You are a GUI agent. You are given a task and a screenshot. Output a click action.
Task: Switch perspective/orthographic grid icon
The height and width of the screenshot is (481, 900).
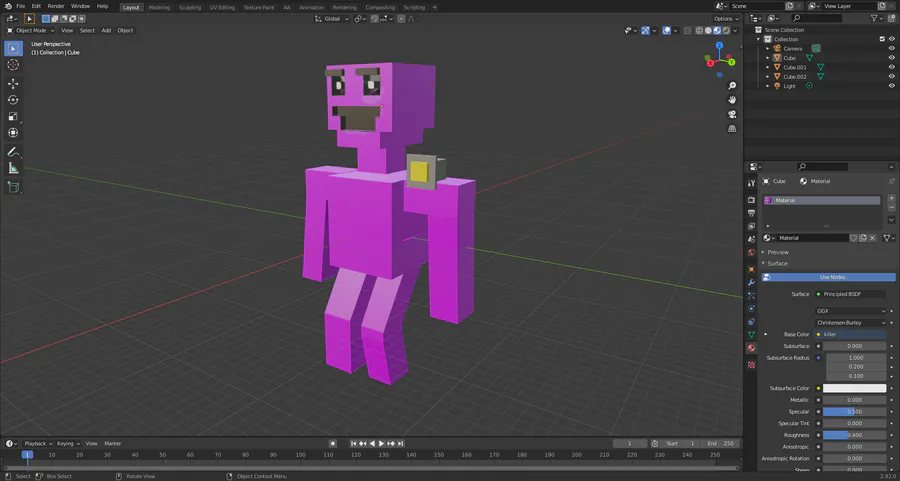[x=732, y=129]
